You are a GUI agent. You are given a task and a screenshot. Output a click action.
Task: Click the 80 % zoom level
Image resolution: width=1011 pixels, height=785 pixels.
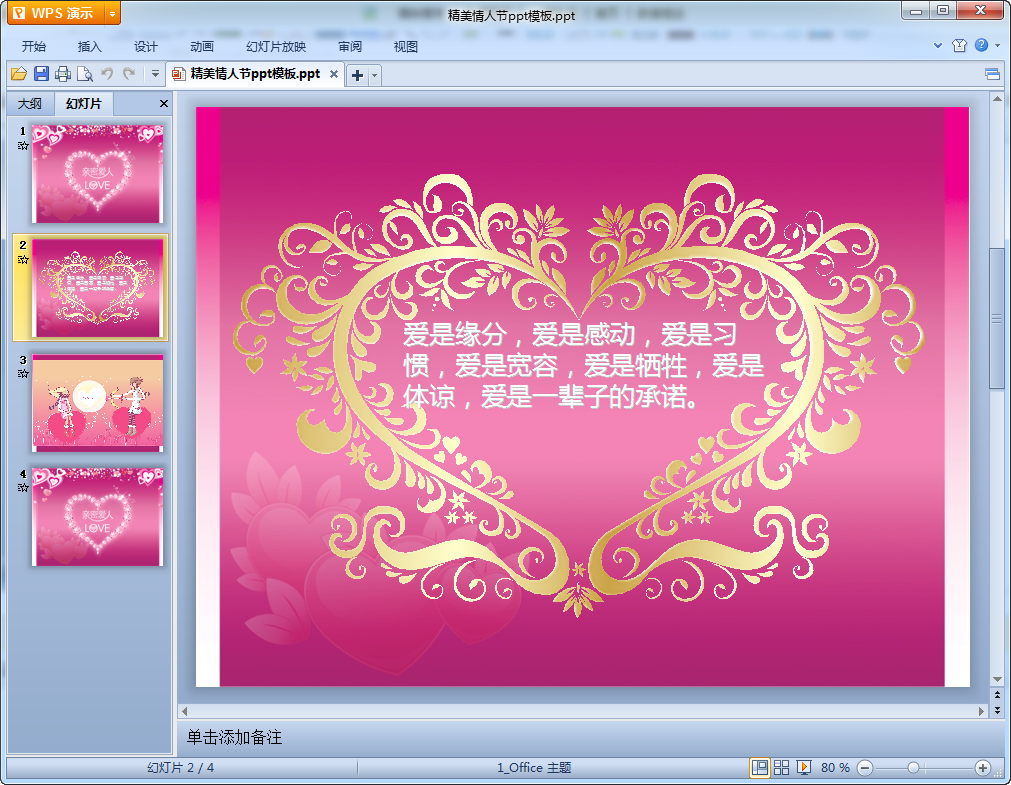coord(835,768)
